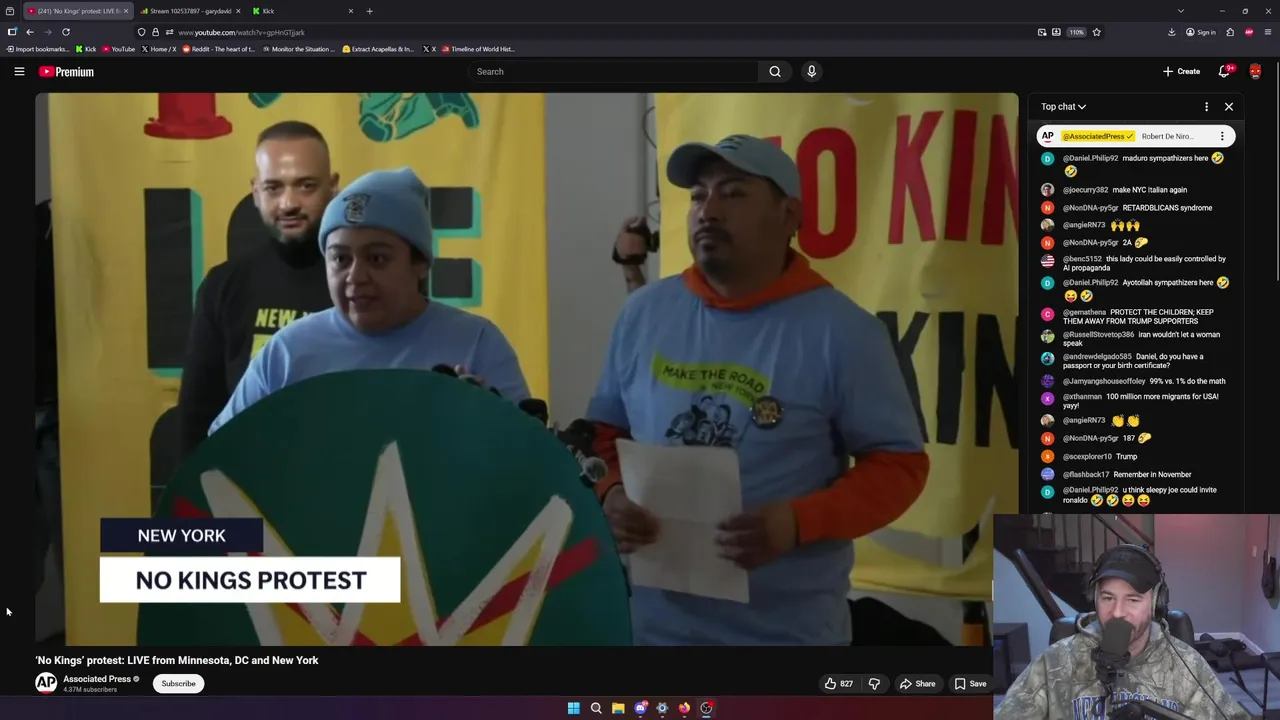Open the browser extensions menu
This screenshot has height=720, width=1280.
click(1230, 32)
